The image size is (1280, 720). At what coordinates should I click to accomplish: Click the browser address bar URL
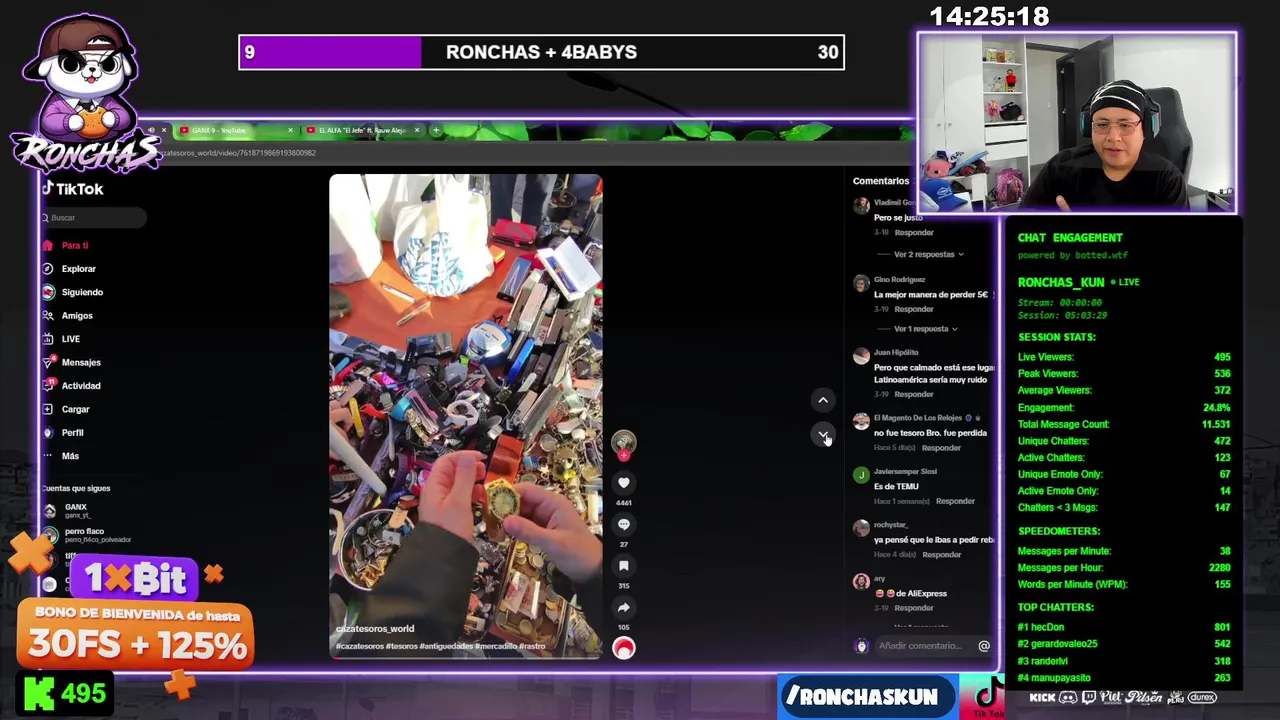237,153
